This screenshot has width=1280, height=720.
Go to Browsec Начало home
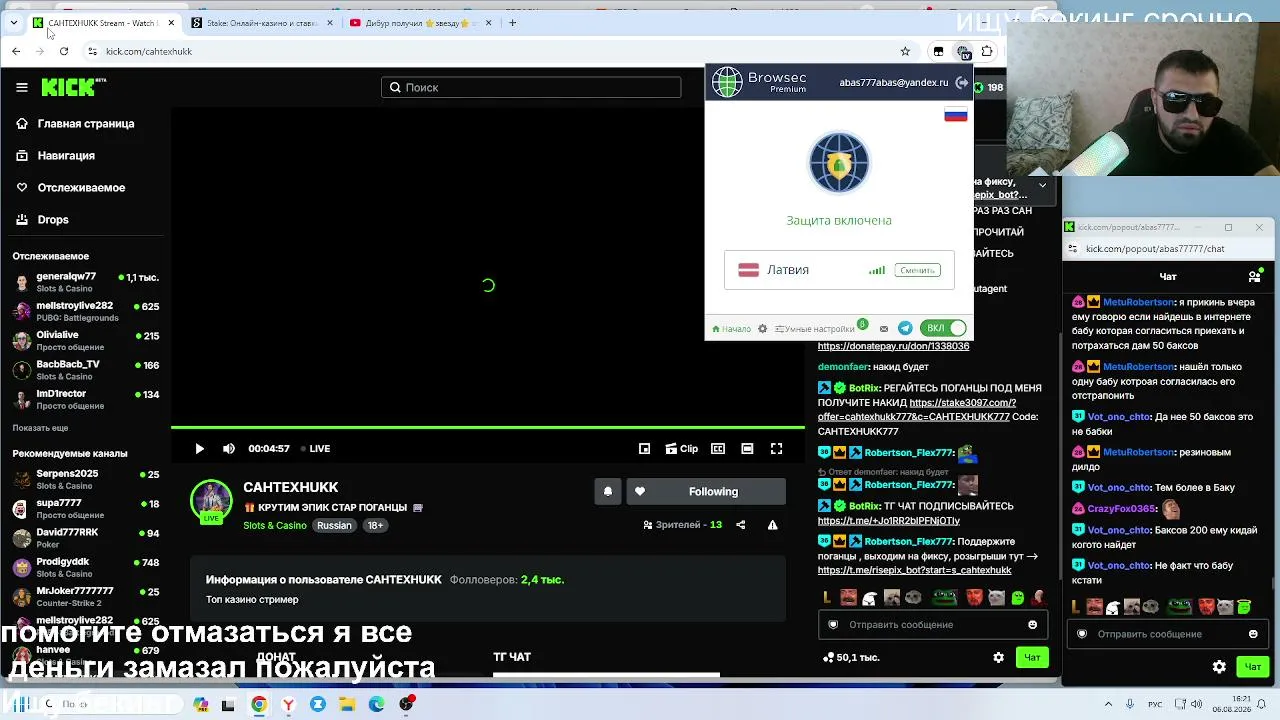731,329
